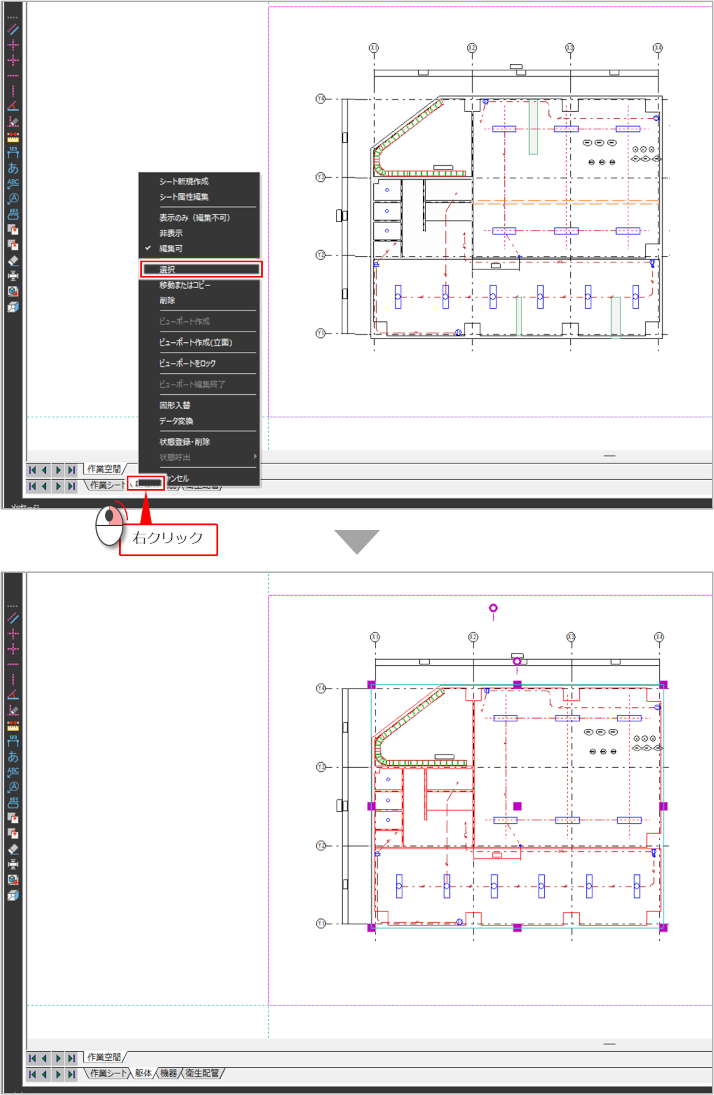Expand the 状態呼出 submenu arrow

253,457
